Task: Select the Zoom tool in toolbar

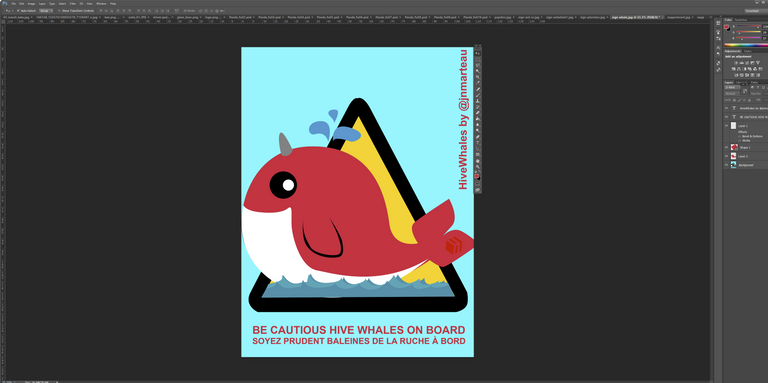Action: tap(478, 167)
